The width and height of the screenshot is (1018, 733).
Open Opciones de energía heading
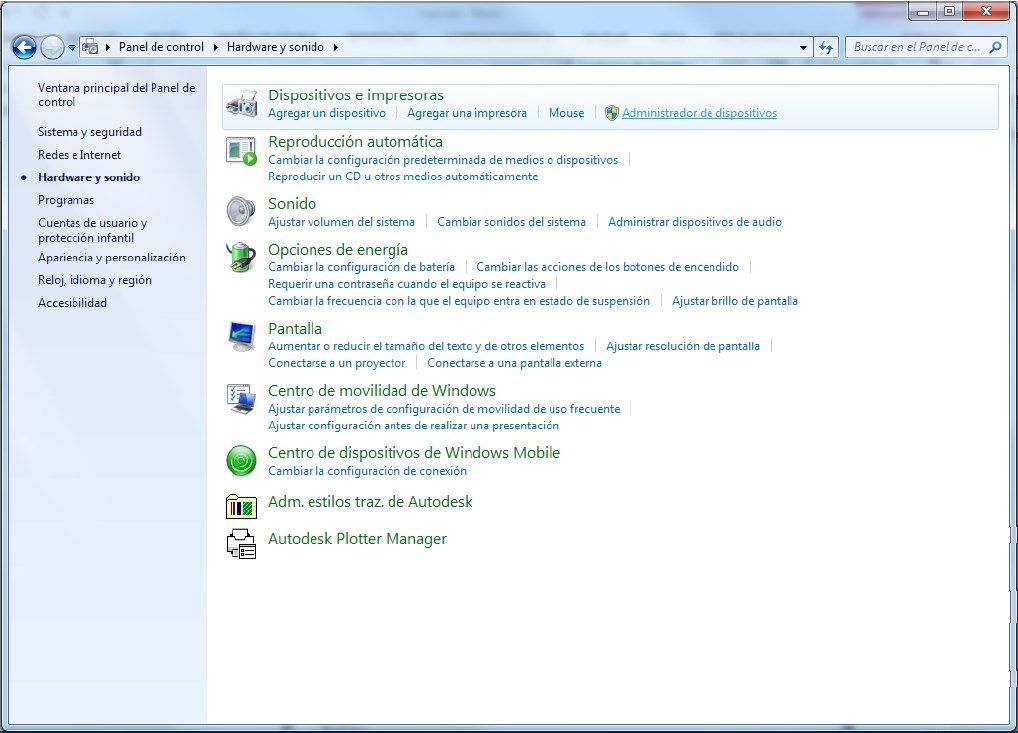(338, 249)
